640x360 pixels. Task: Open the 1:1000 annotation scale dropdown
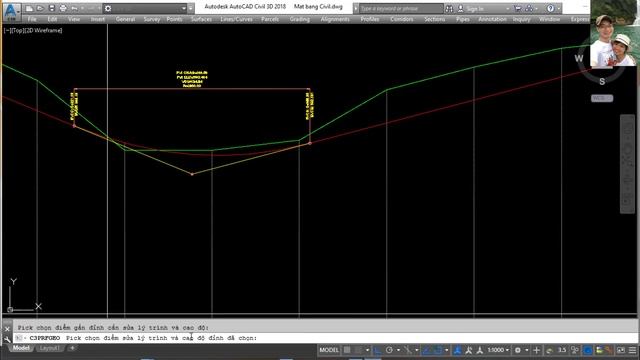[498, 350]
